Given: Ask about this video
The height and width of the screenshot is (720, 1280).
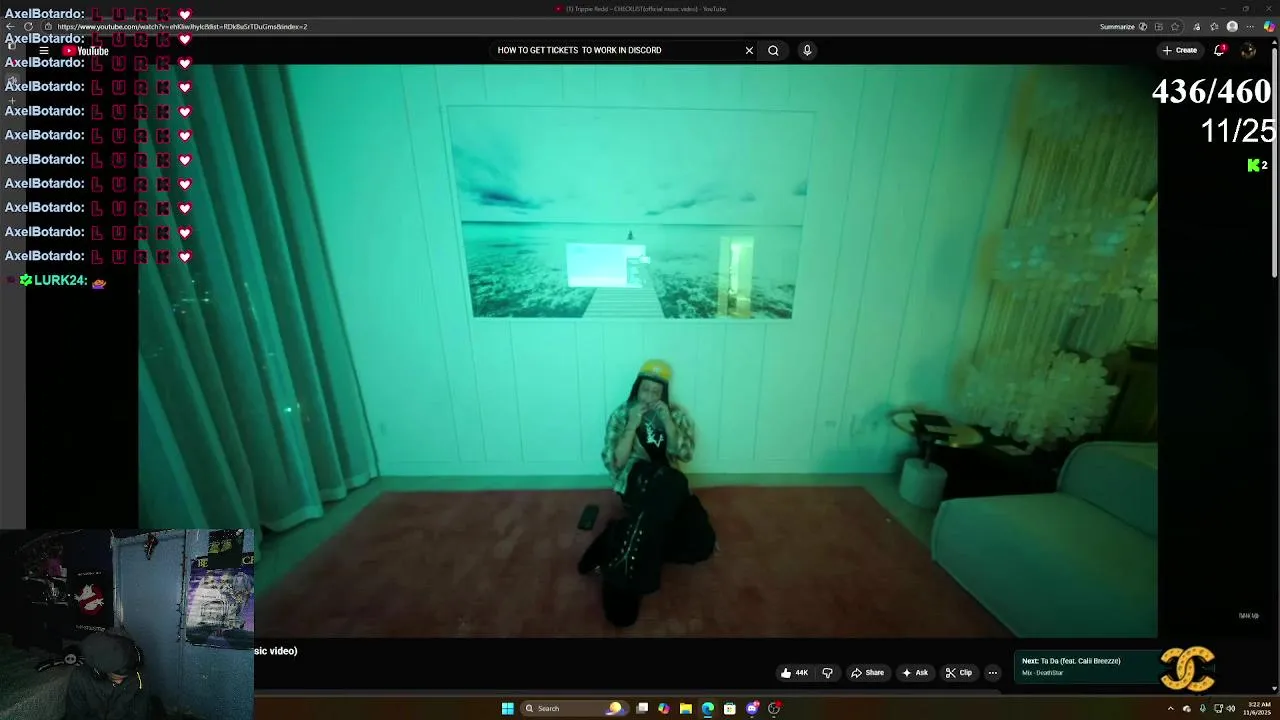Looking at the screenshot, I should [x=915, y=673].
